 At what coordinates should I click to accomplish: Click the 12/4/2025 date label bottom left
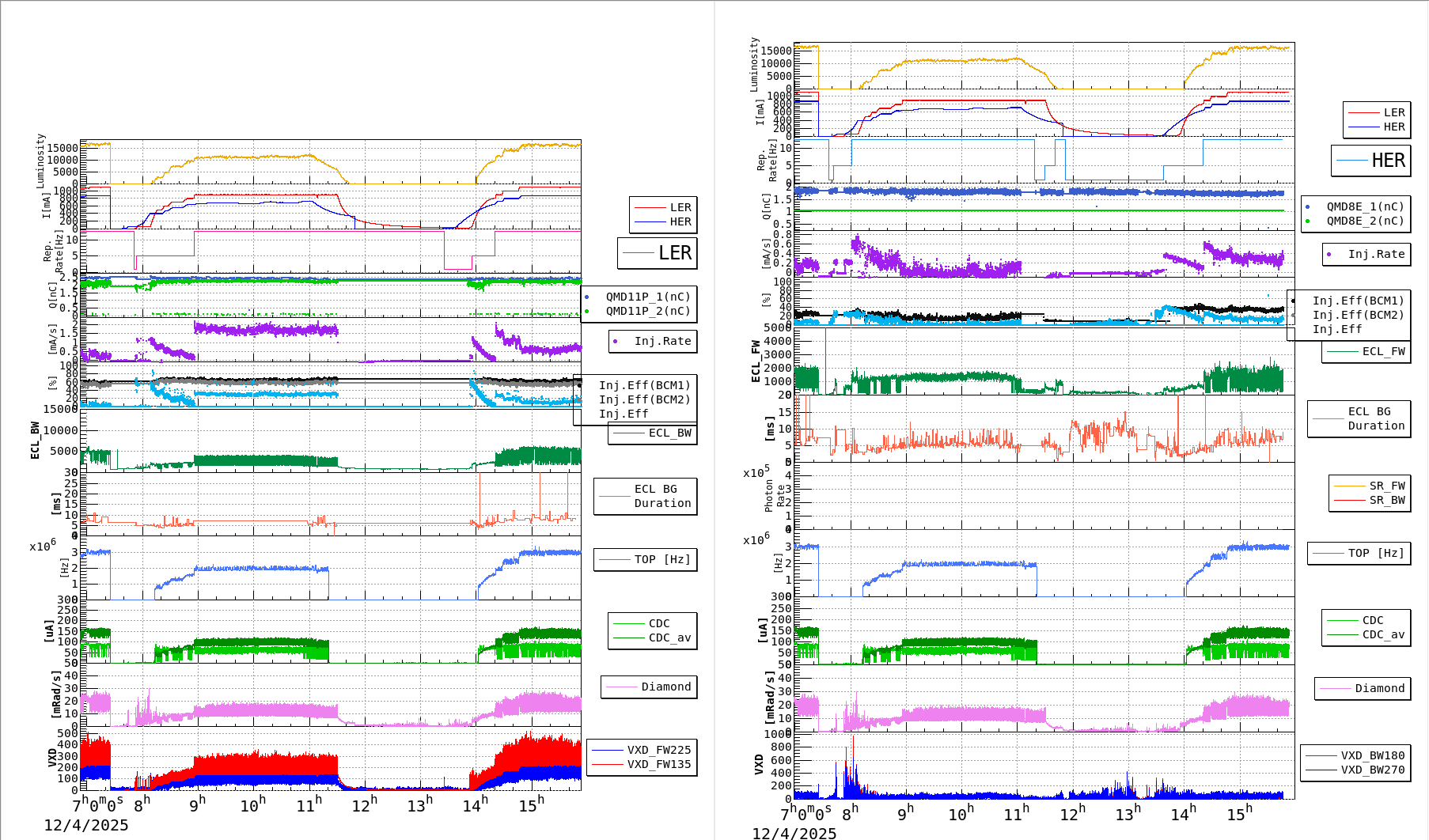pos(85,824)
